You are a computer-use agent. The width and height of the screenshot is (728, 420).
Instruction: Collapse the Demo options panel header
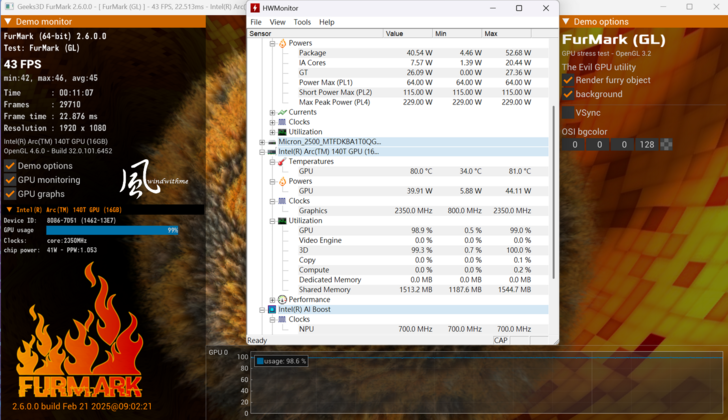(566, 21)
